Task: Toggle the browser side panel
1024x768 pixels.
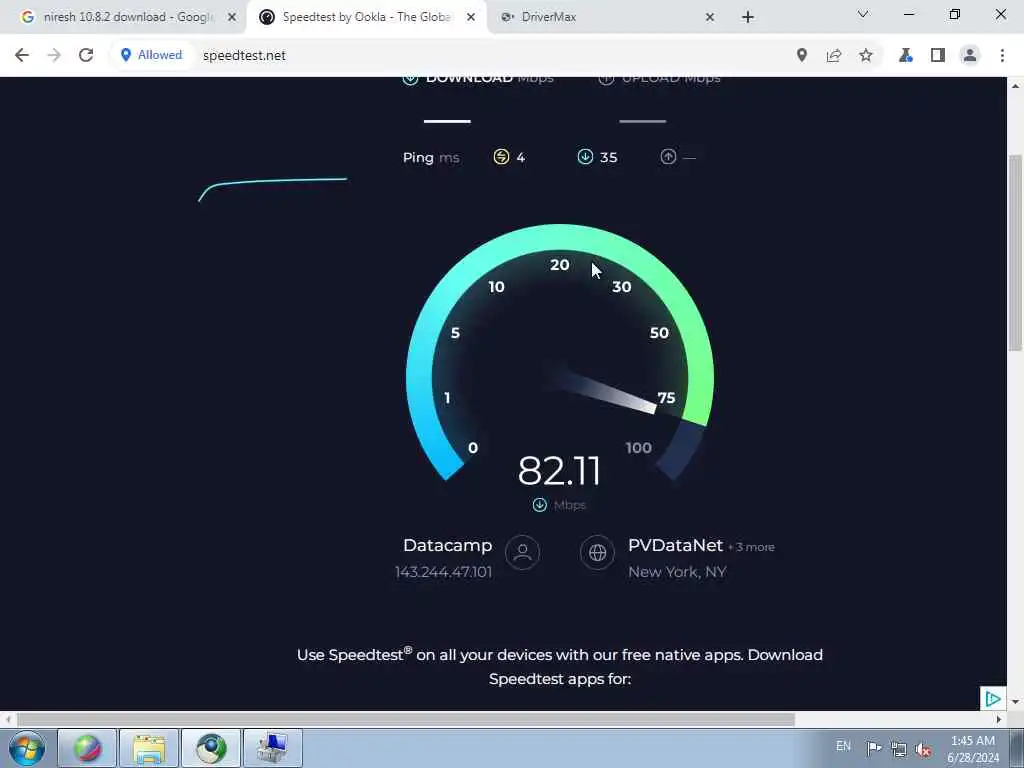Action: click(x=938, y=56)
